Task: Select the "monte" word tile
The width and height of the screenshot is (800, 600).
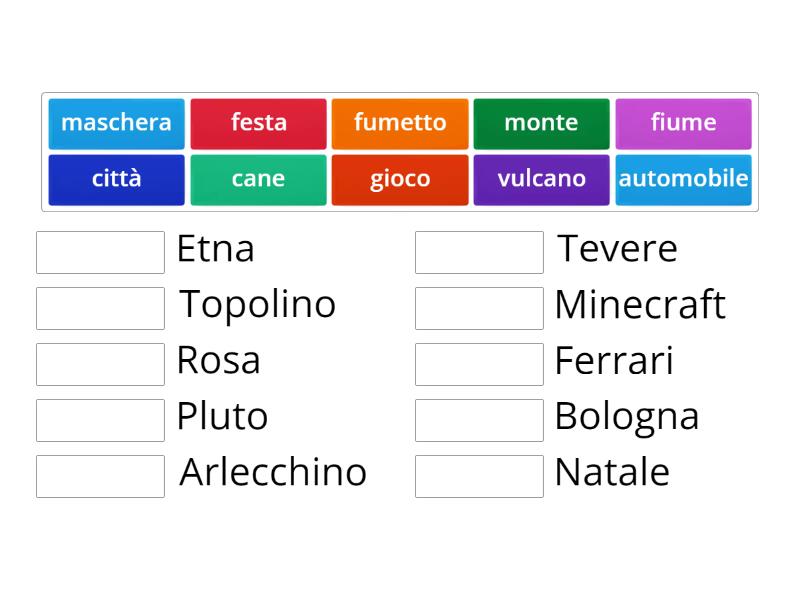Action: [541, 123]
